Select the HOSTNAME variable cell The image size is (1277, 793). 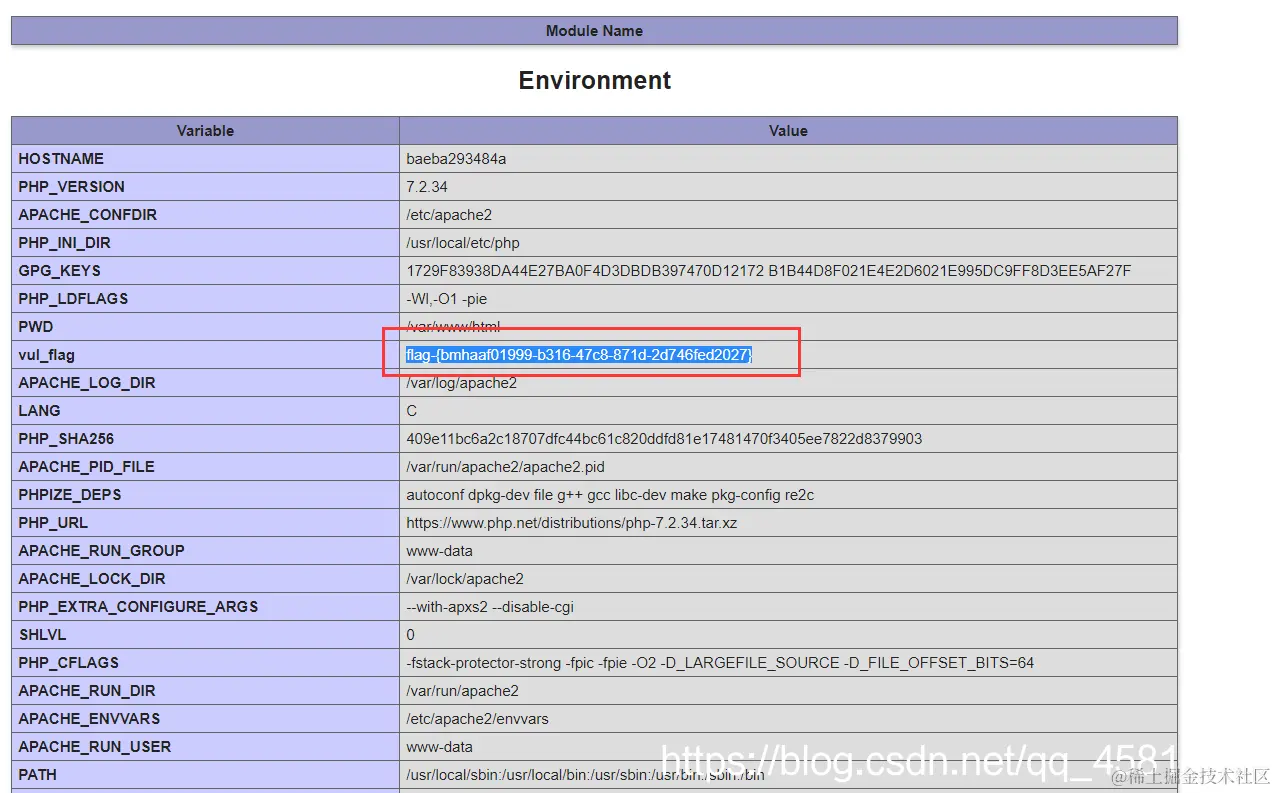click(x=205, y=159)
